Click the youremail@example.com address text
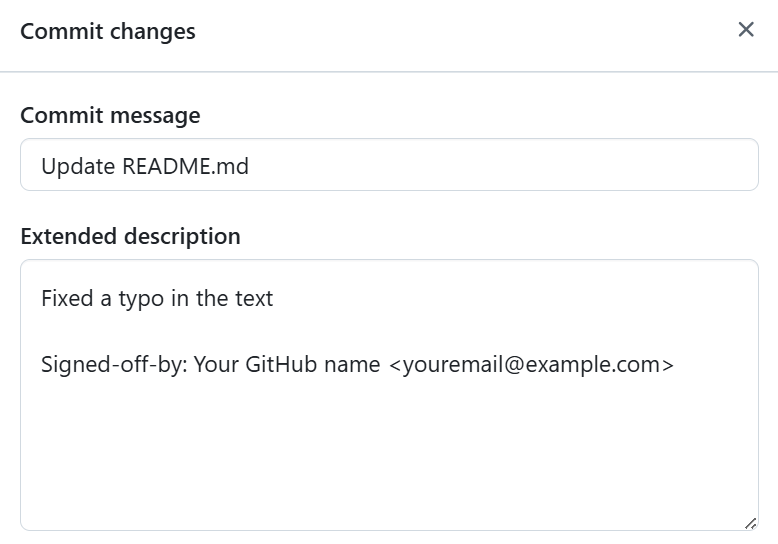This screenshot has width=778, height=544. pos(531,364)
